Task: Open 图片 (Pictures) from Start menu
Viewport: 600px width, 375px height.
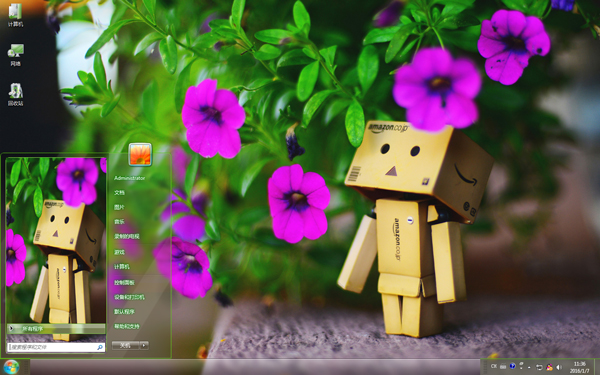Action: coord(119,207)
